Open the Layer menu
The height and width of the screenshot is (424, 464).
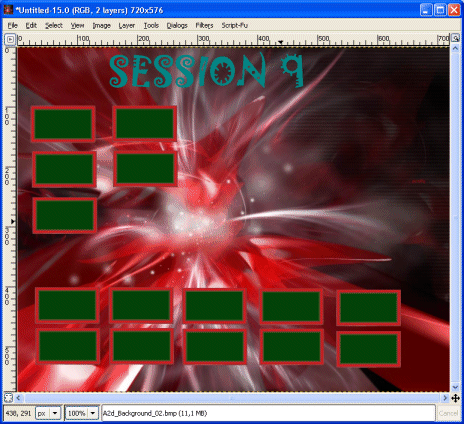click(127, 25)
